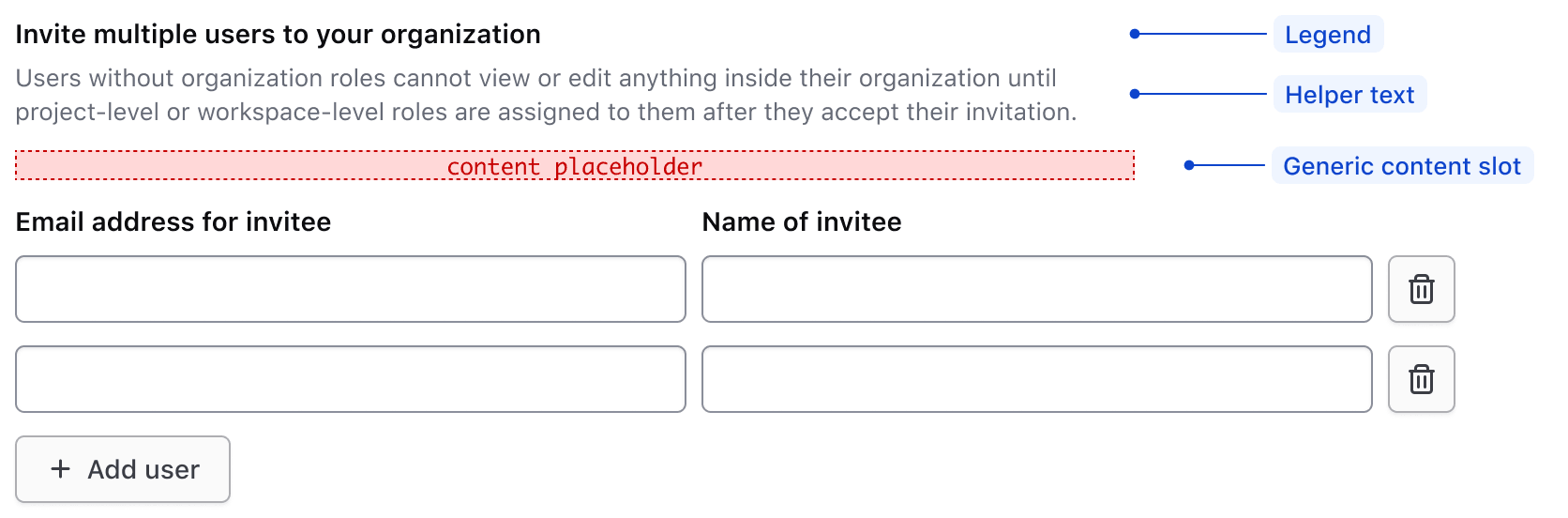The width and height of the screenshot is (1568, 518).
Task: Click the gray helper text paragraph about roles
Action: [546, 95]
